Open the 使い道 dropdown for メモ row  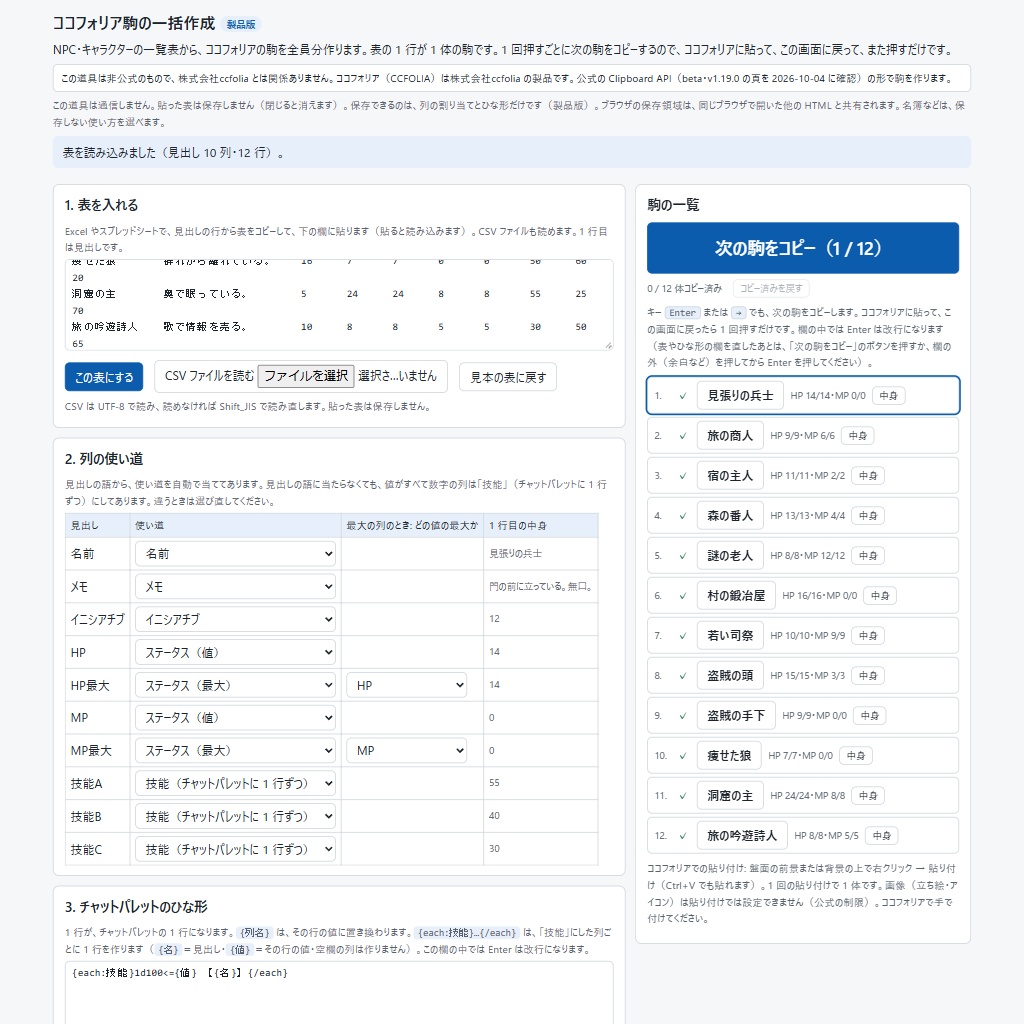pyautogui.click(x=235, y=586)
